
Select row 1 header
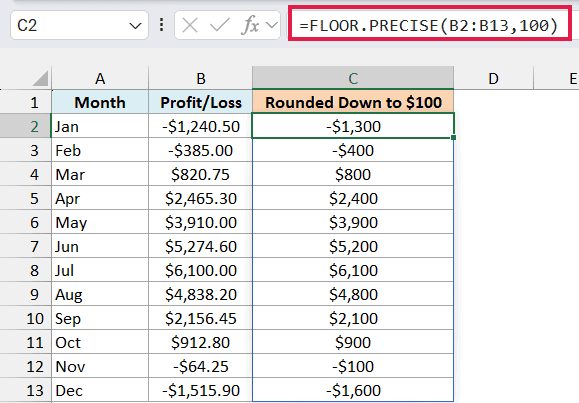(25, 102)
